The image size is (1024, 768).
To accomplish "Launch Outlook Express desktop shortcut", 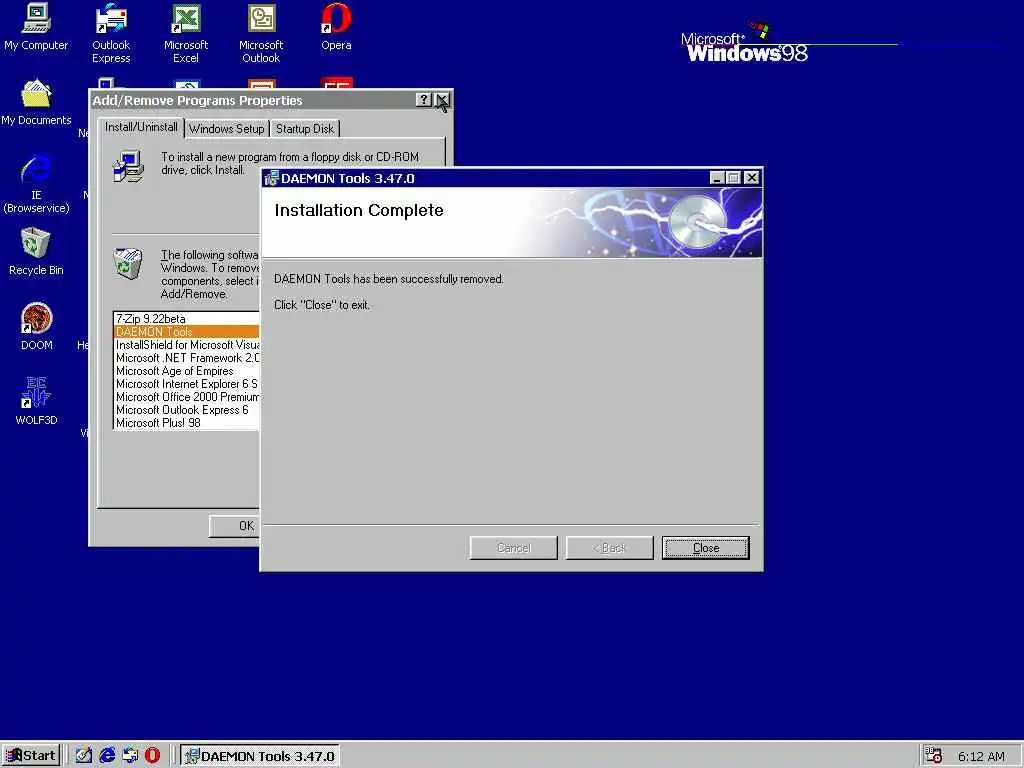I will pyautogui.click(x=111, y=33).
